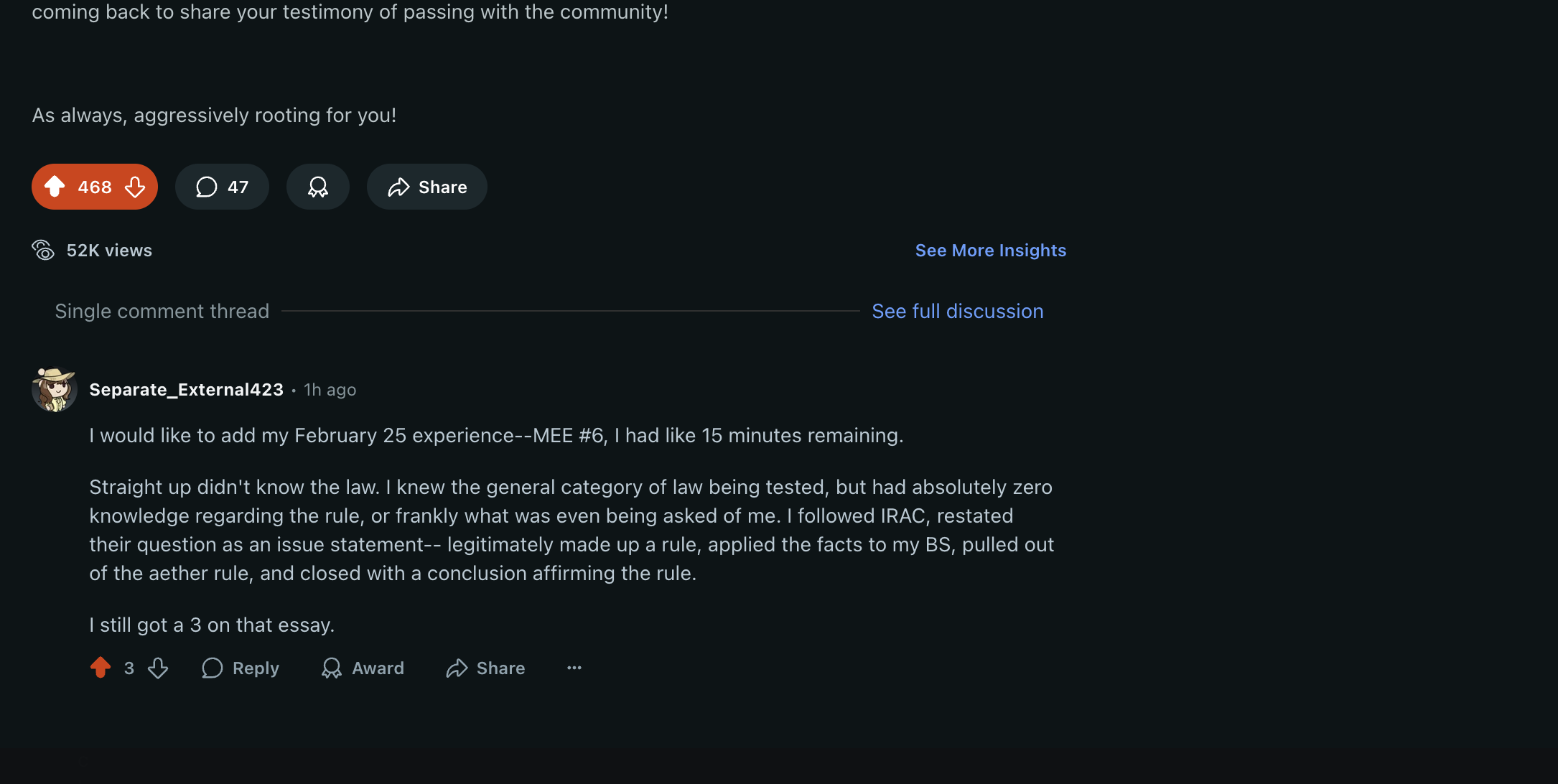Downvote the comment by Separate_External423

[x=158, y=668]
